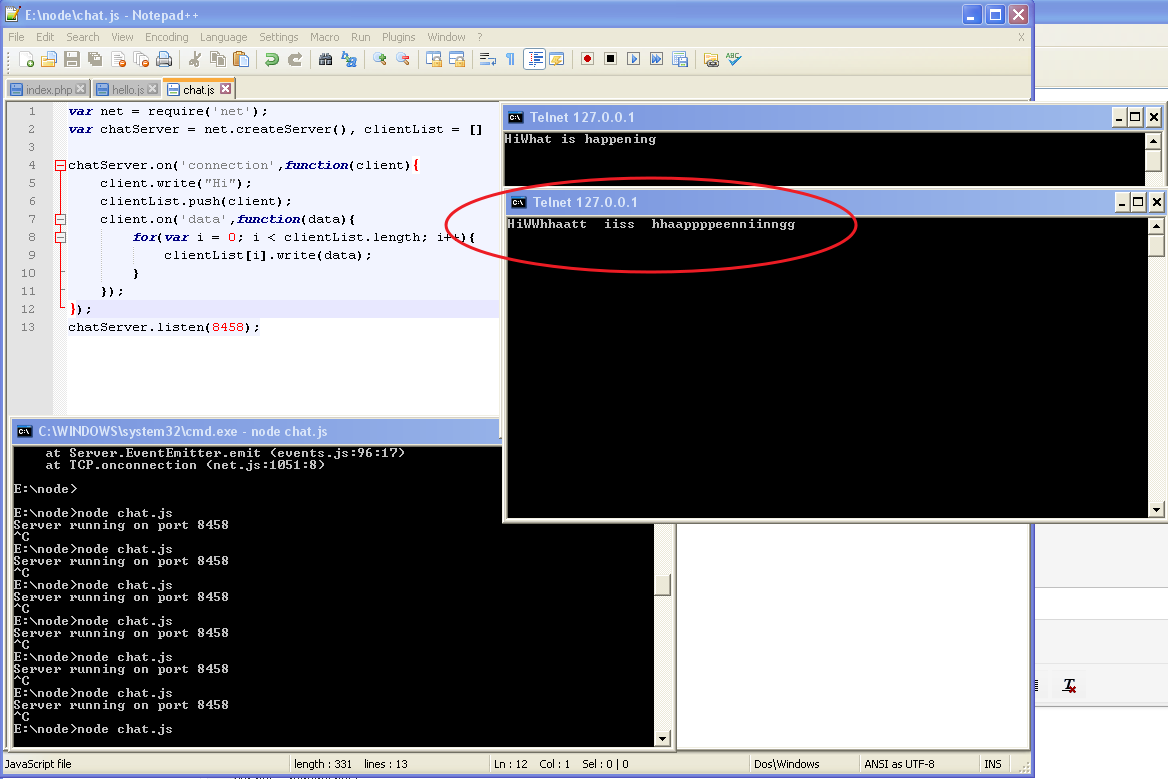Collapse the for-loop fold on line 8
This screenshot has height=779, width=1168.
pos(60,237)
